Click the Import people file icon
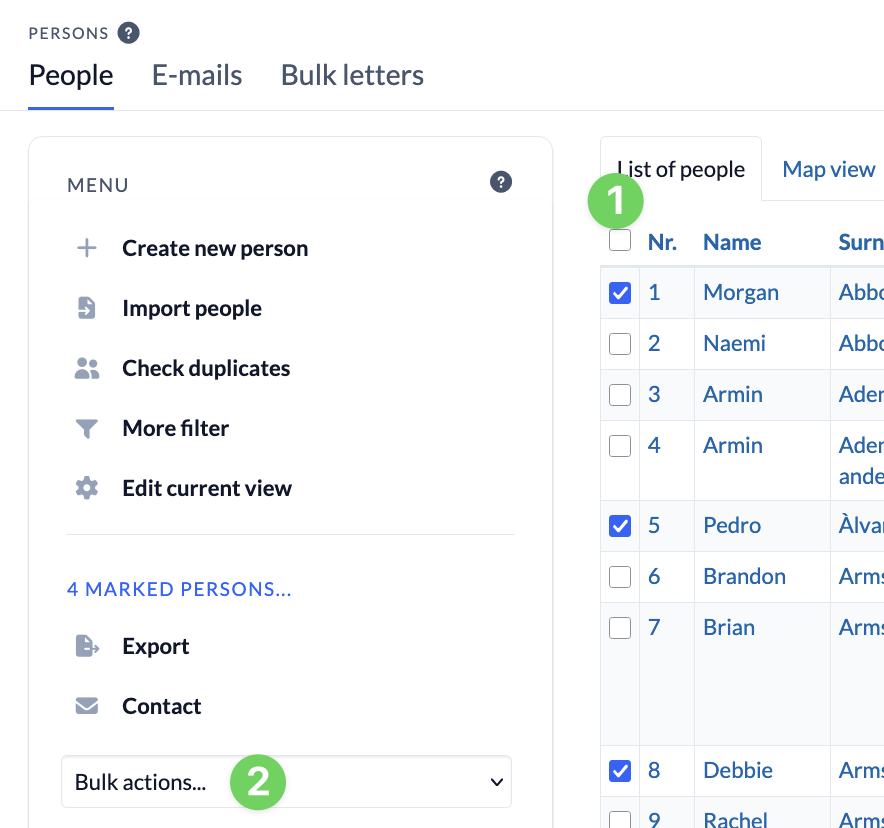 [87, 308]
